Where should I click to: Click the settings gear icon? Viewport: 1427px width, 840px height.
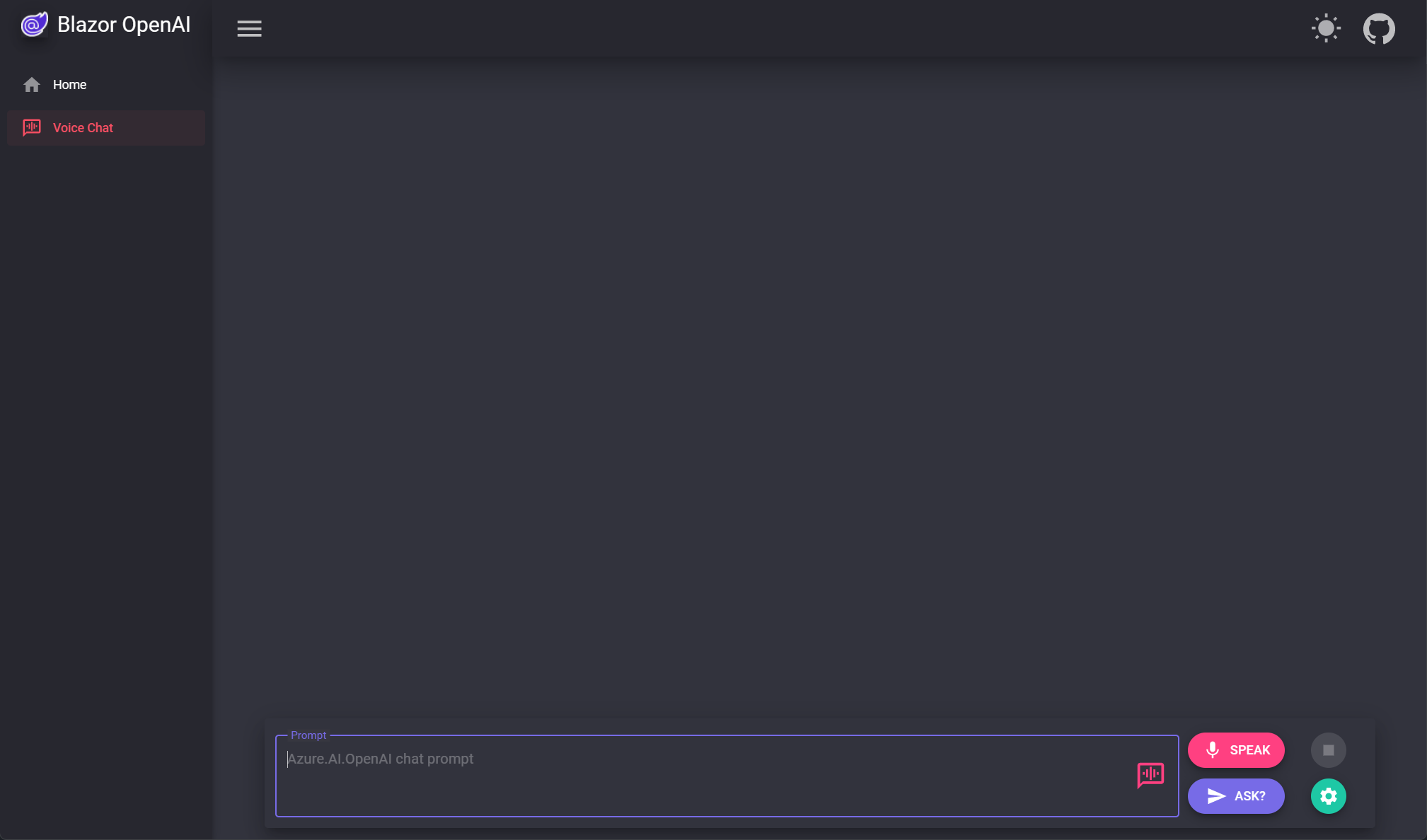1329,796
